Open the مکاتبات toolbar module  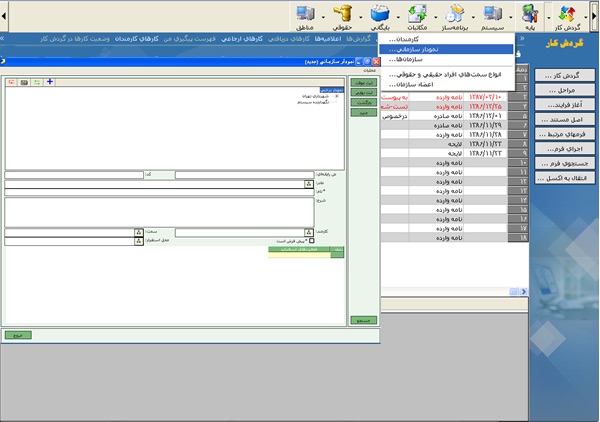pos(419,16)
